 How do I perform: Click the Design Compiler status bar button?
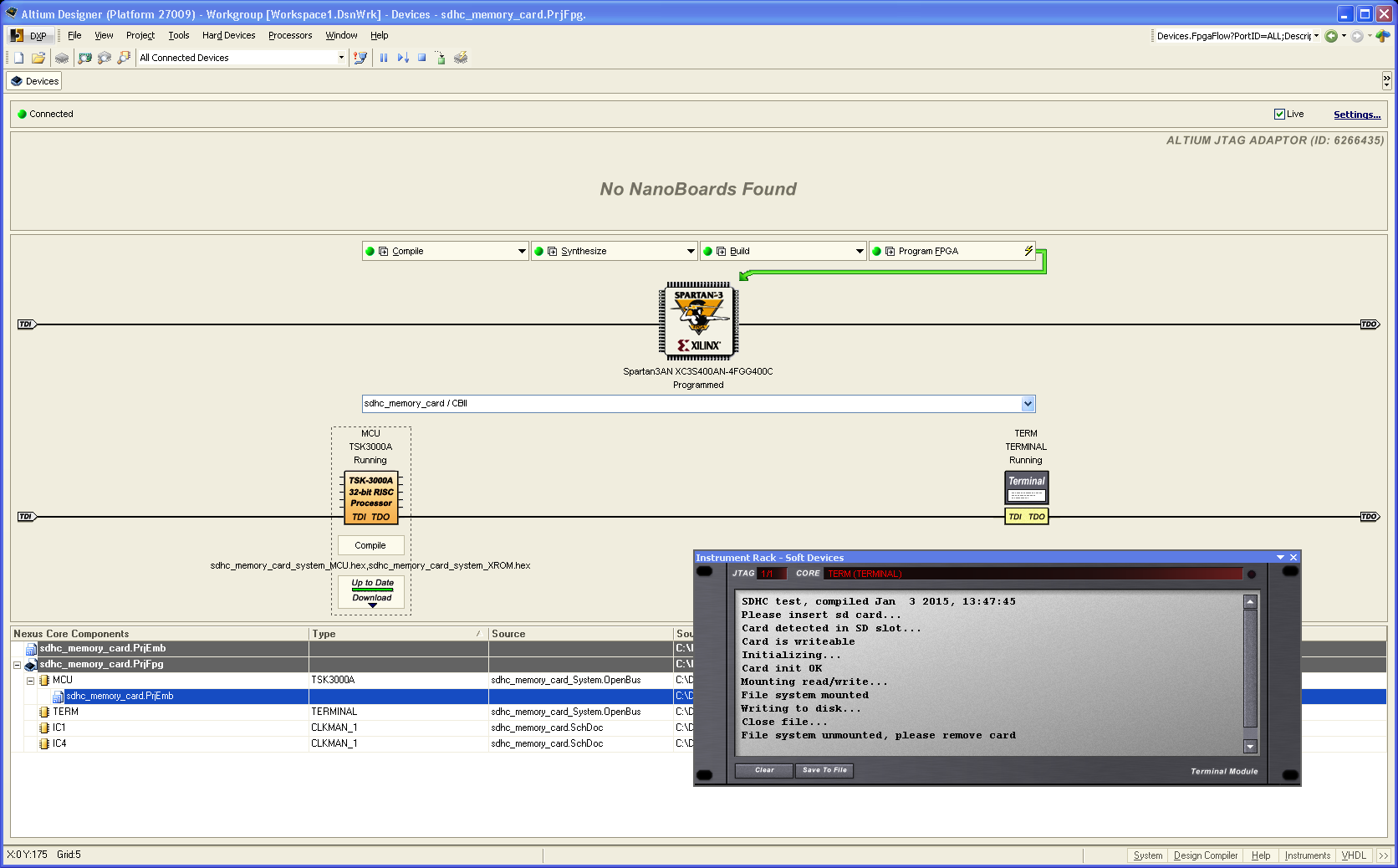[x=1205, y=855]
